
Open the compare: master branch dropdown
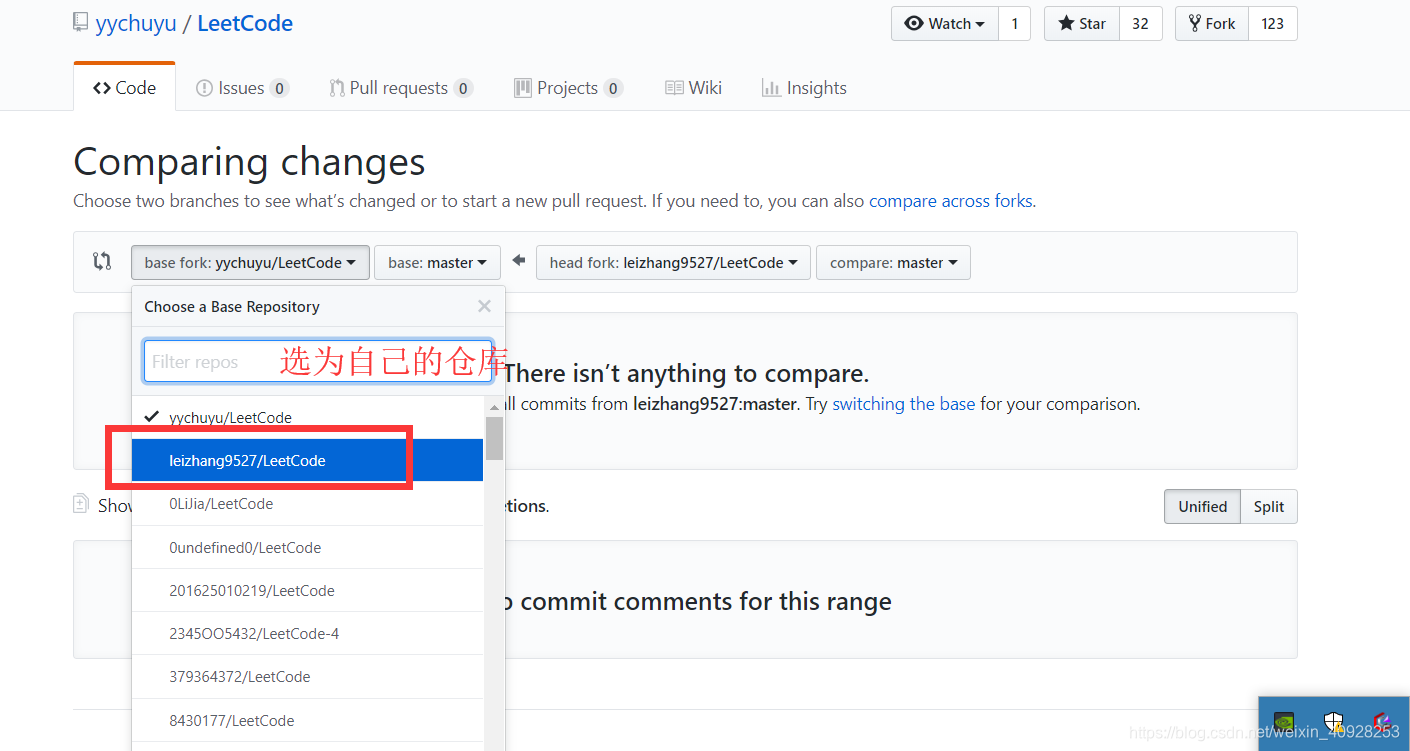(x=893, y=263)
